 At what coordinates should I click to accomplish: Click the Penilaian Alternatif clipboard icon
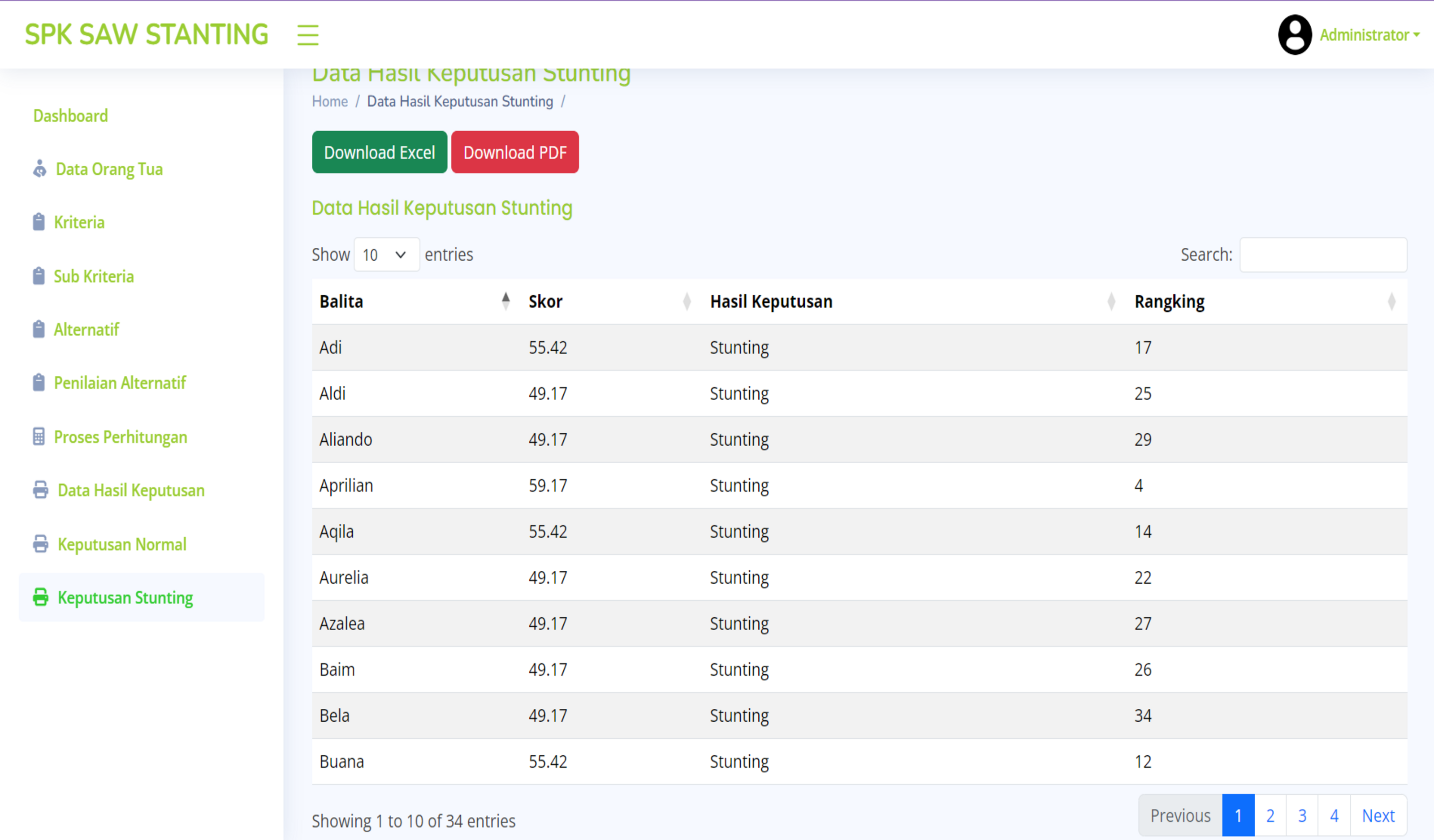click(x=39, y=383)
